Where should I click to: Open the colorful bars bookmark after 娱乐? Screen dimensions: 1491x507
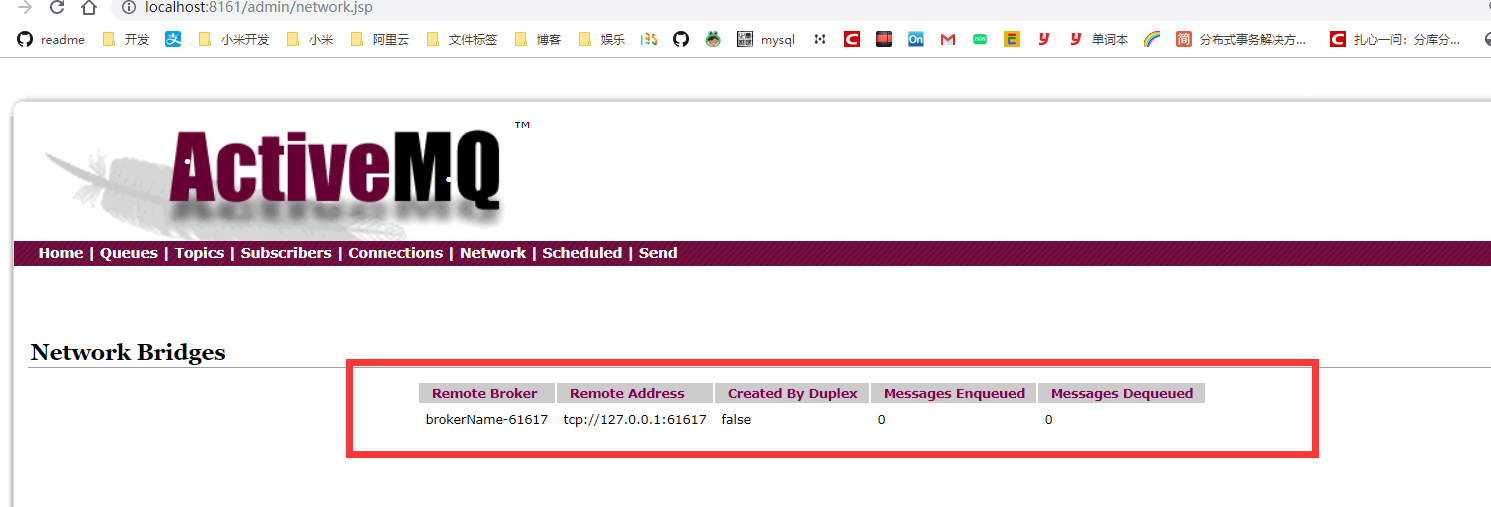649,40
